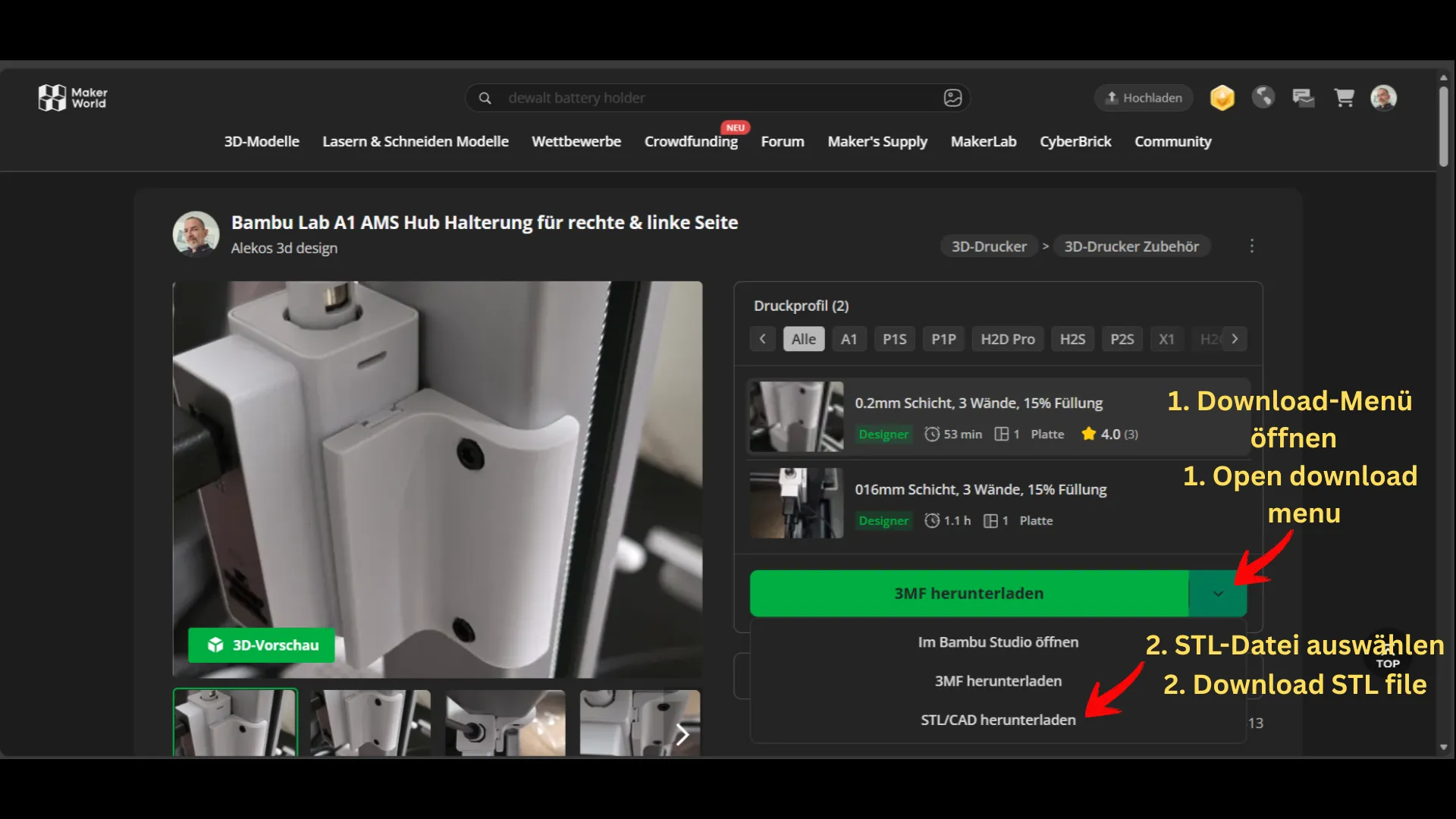Open the three-dot more options menu
The image size is (1456, 819).
[x=1252, y=246]
